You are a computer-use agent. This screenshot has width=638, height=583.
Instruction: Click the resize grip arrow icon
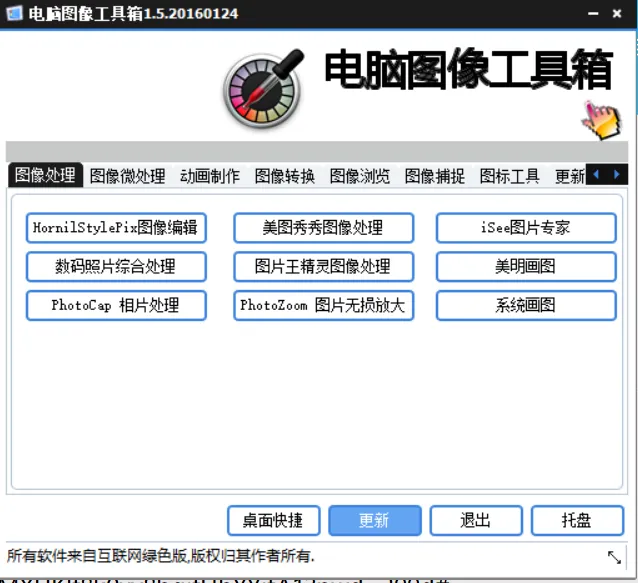pyautogui.click(x=614, y=557)
